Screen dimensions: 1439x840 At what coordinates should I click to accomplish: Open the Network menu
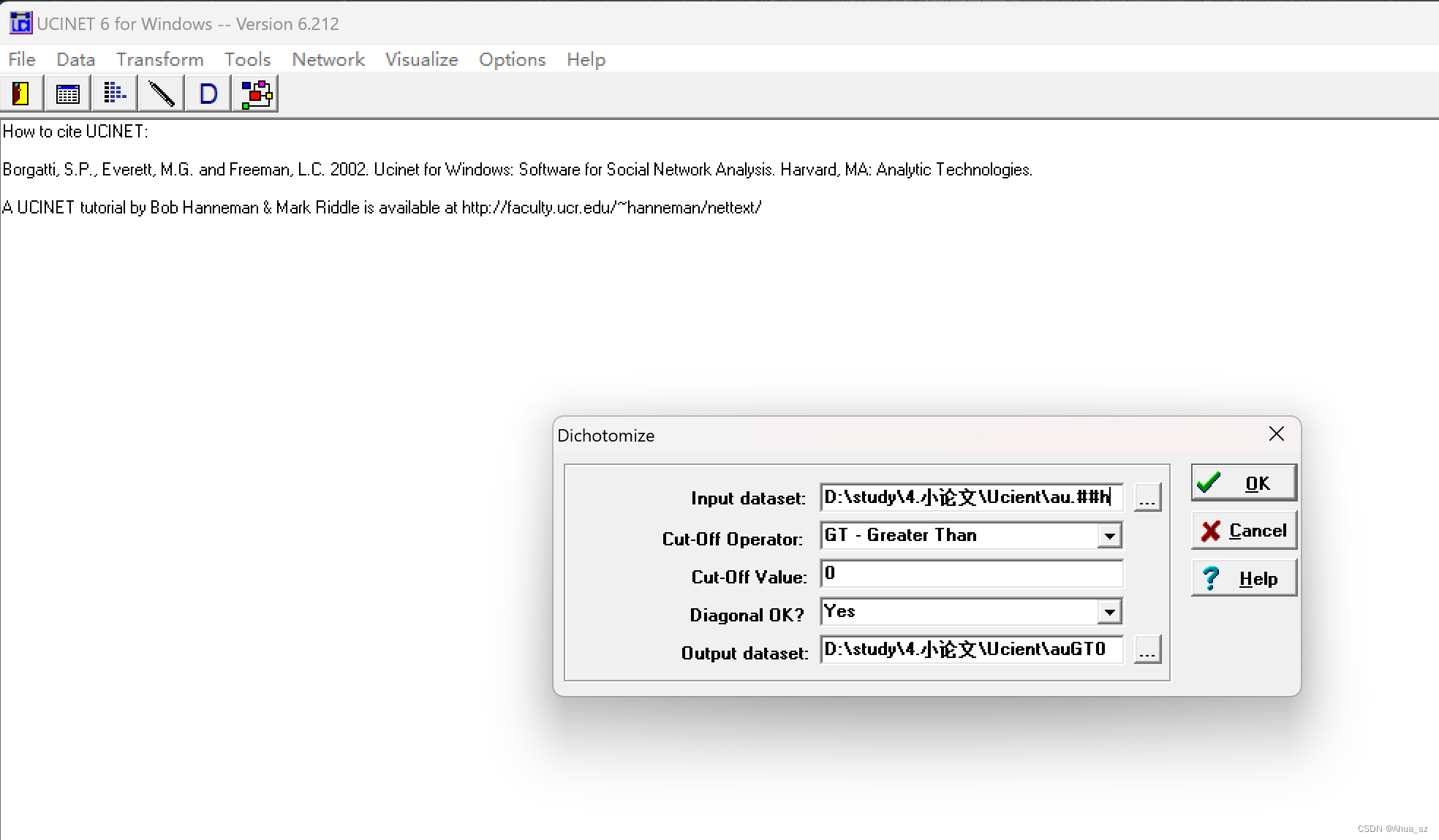point(328,59)
